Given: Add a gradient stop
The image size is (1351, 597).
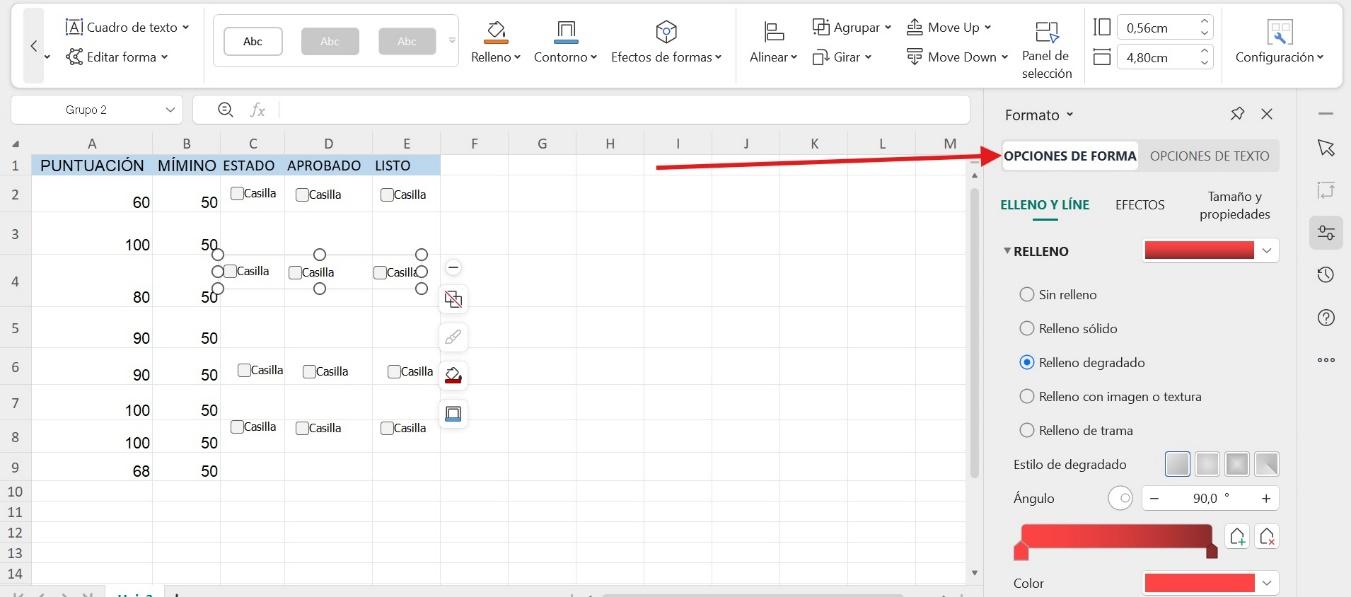Looking at the screenshot, I should [1238, 537].
